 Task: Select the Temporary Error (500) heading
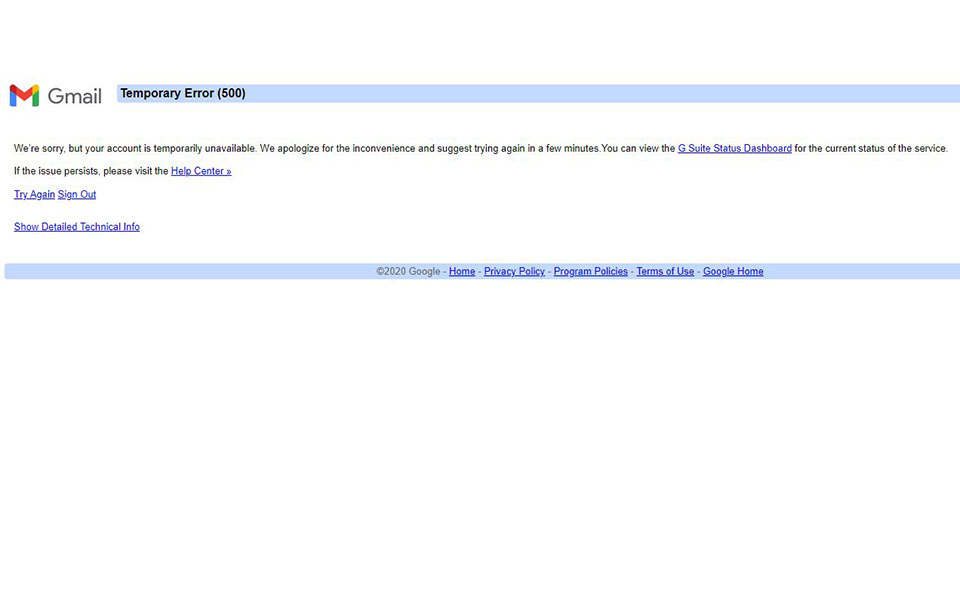(183, 94)
